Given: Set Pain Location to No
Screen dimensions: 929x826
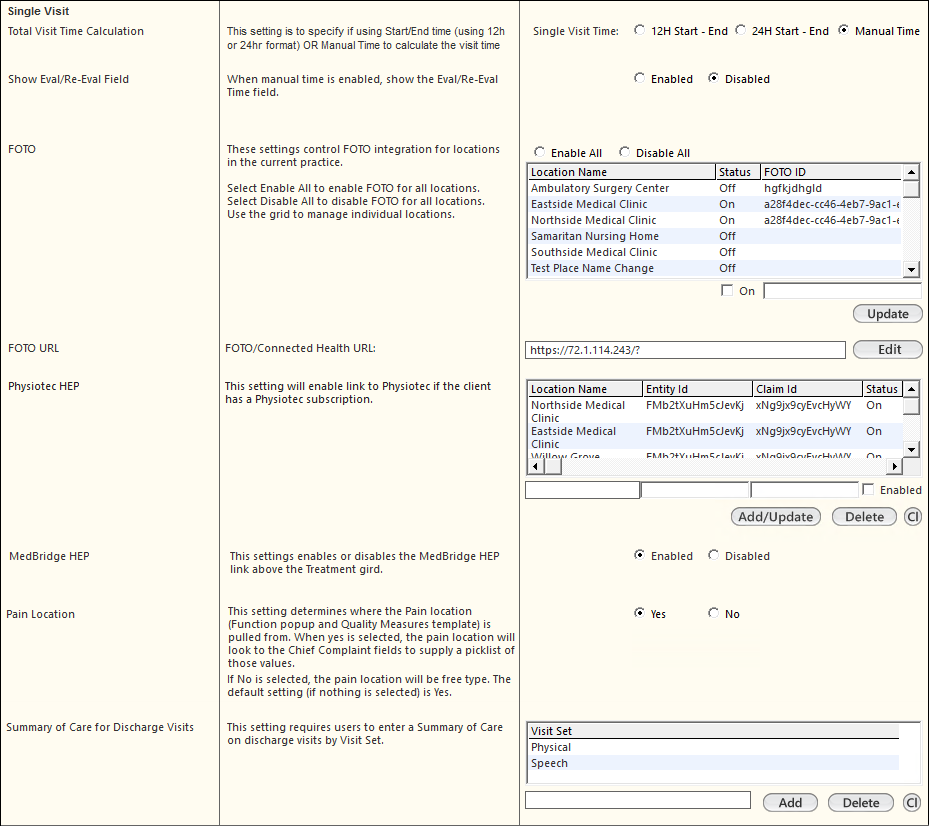Looking at the screenshot, I should point(713,613).
